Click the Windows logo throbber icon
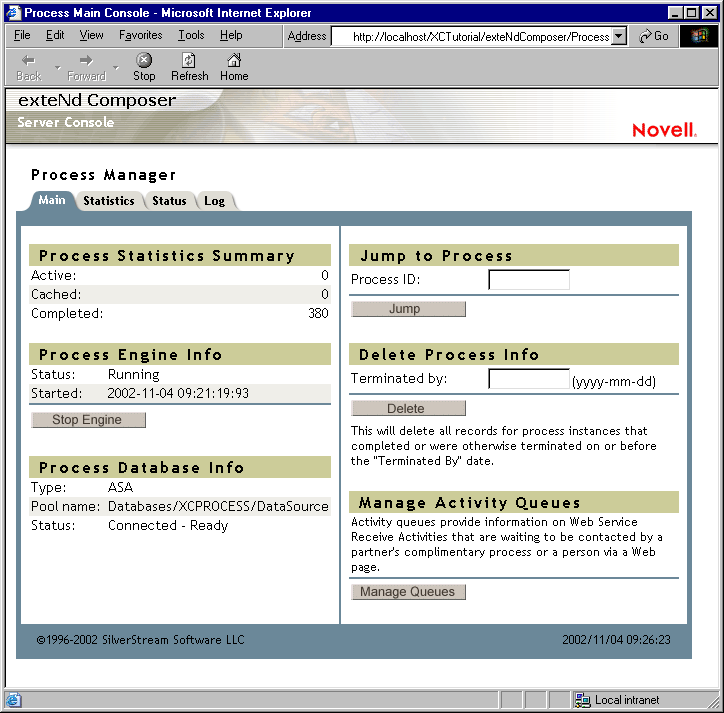Viewport: 724px width, 713px height. (699, 36)
